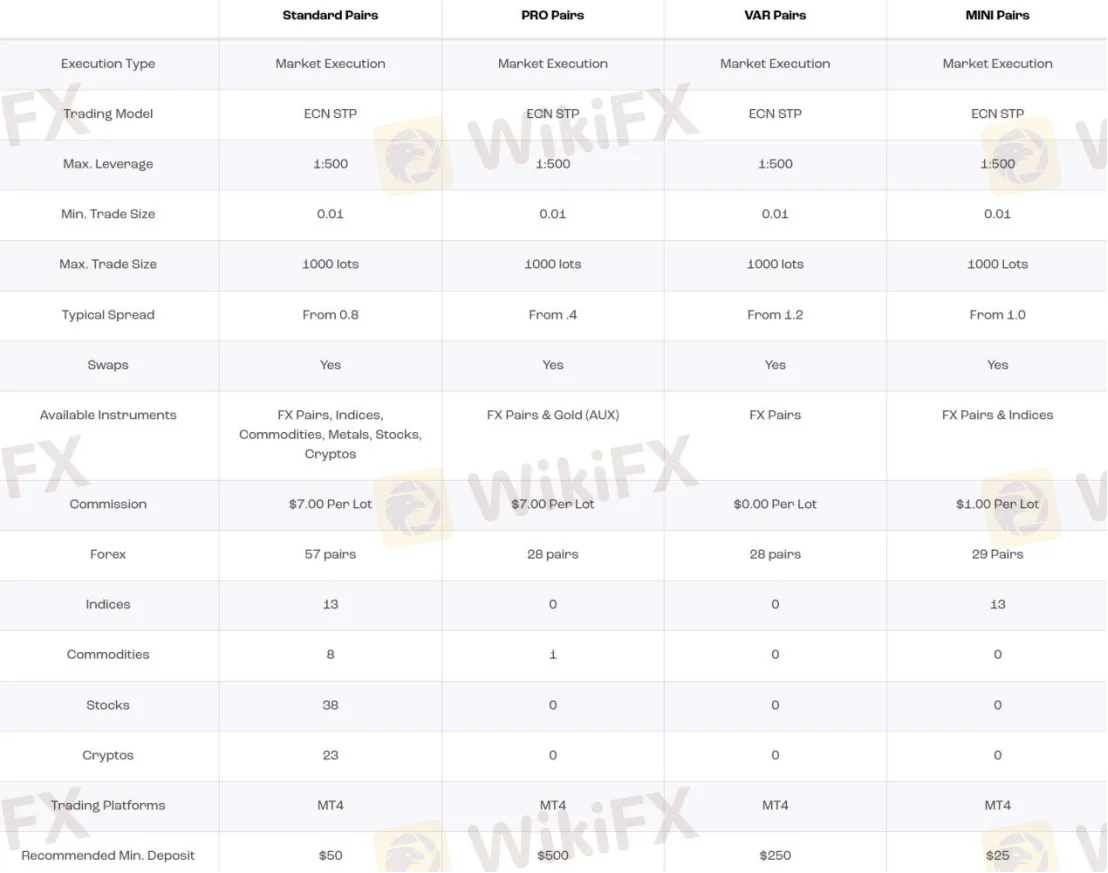Select the PRO Pairs column header
The image size is (1108, 873).
[553, 16]
